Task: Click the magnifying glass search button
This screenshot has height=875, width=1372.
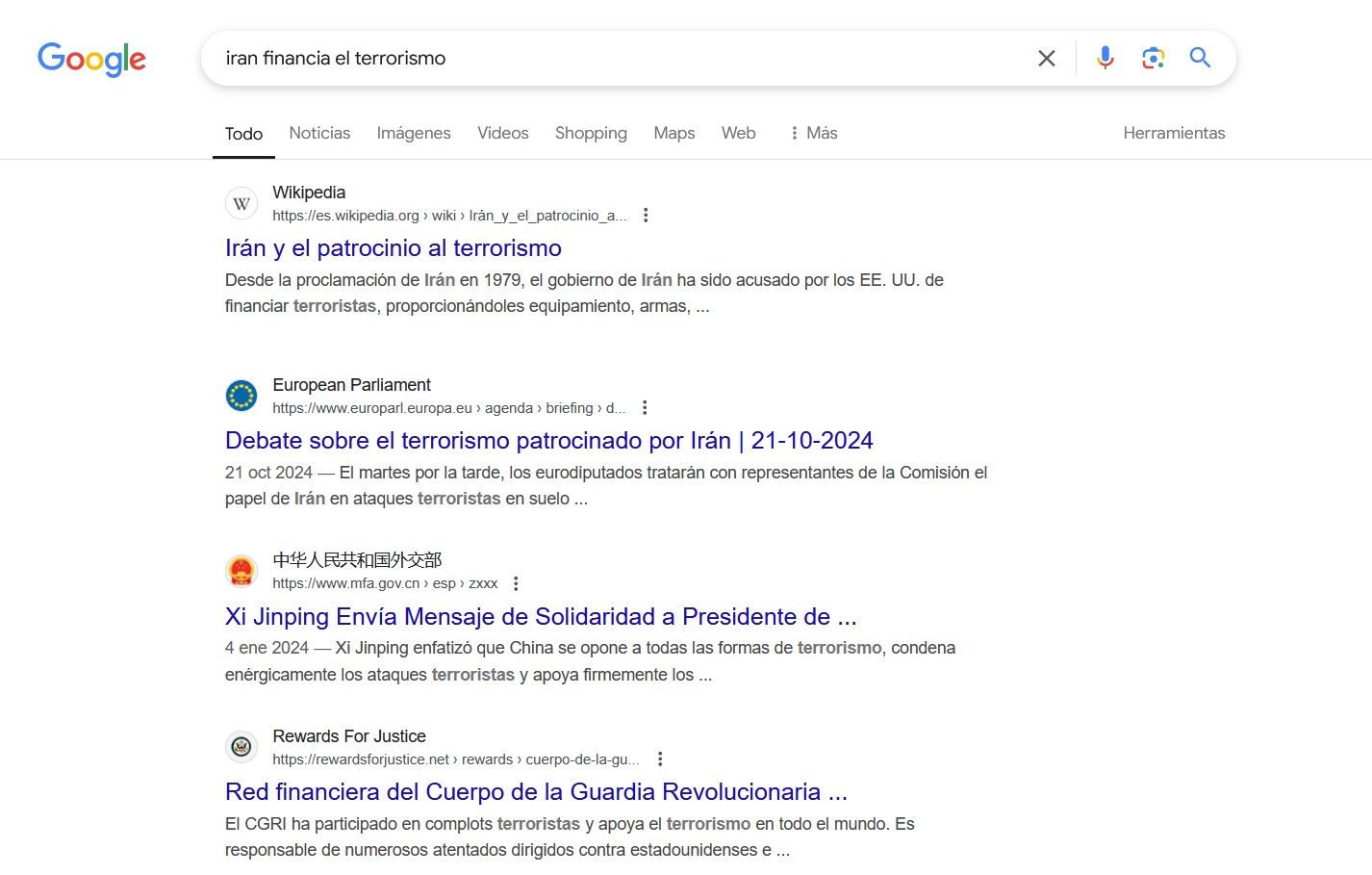Action: 1200,58
